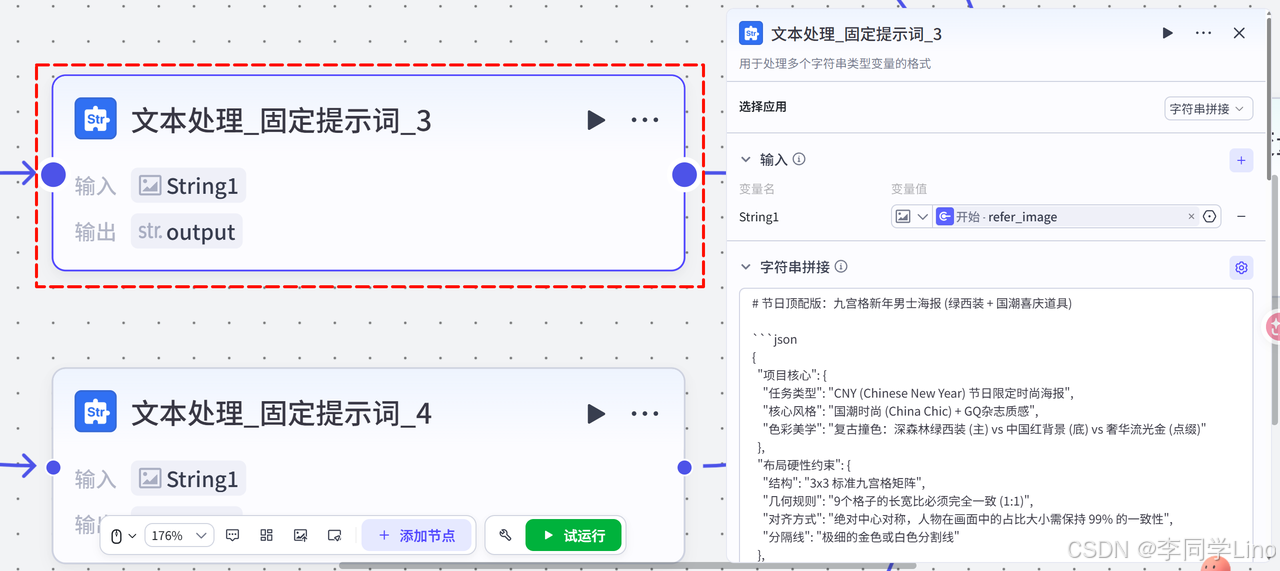Select String1 input tag in 文本处理_固定提示词_4 node
Viewport: 1280px width, 571px height.
coord(188,479)
